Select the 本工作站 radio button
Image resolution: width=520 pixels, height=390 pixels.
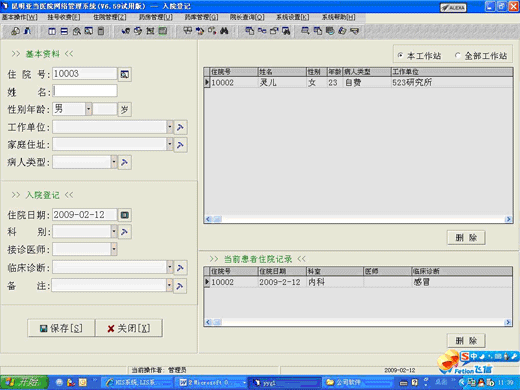pos(400,55)
